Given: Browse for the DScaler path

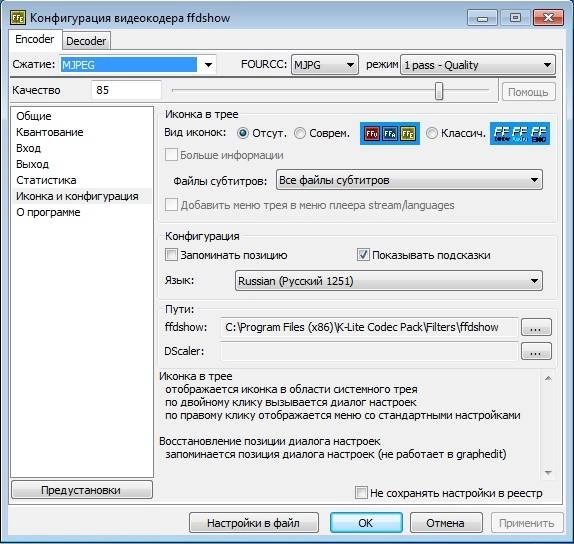Looking at the screenshot, I should 536,351.
